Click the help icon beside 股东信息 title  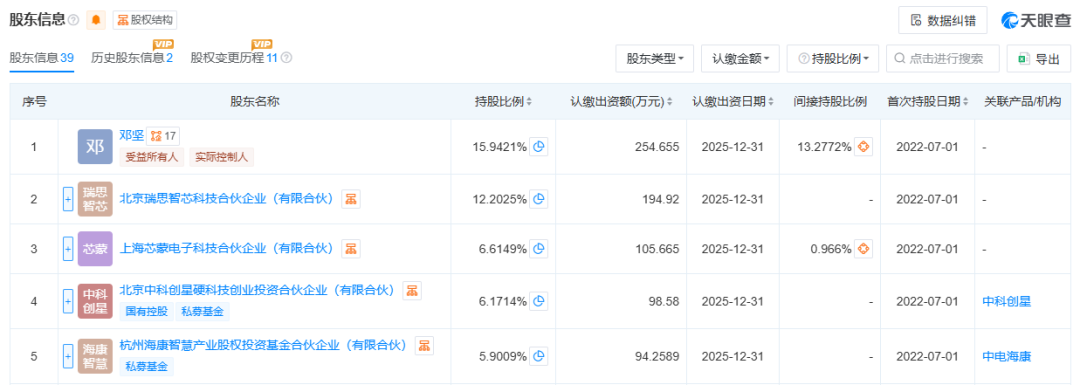click(x=74, y=21)
